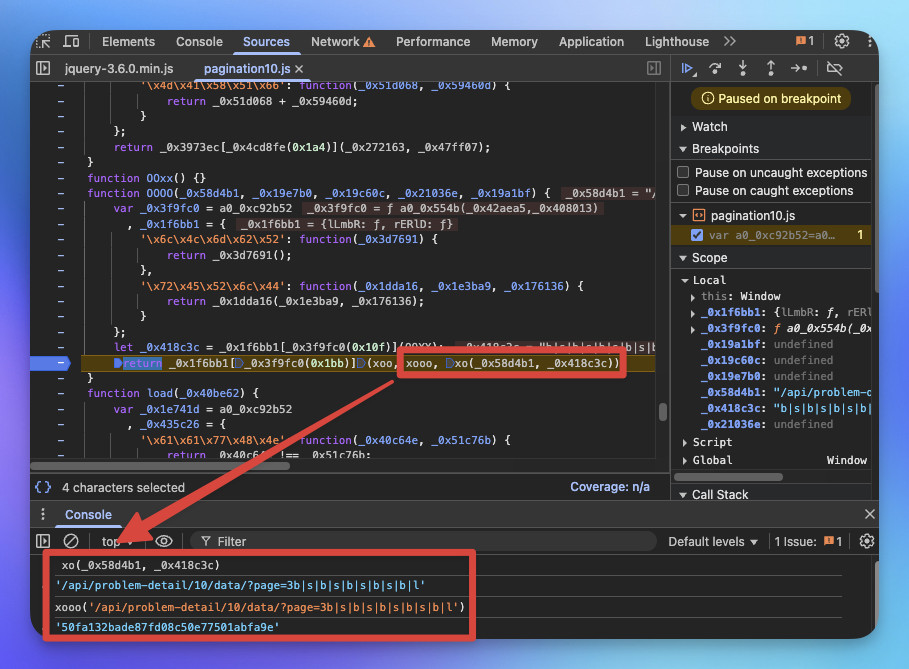Close the console drawer
The image size is (909, 669).
[870, 514]
